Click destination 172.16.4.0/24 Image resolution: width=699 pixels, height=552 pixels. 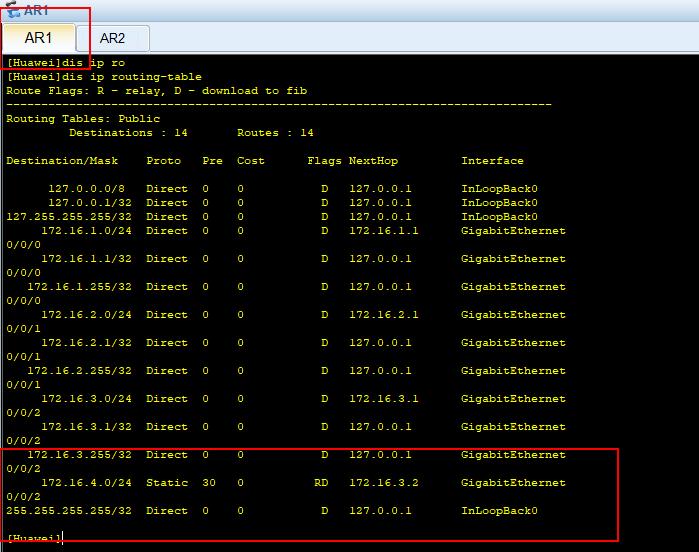click(86, 483)
